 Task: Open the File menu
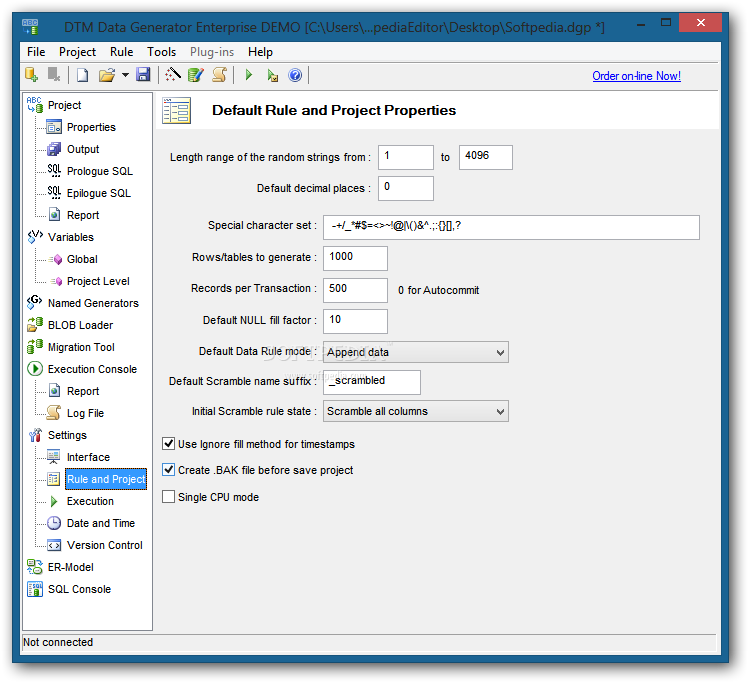[36, 52]
